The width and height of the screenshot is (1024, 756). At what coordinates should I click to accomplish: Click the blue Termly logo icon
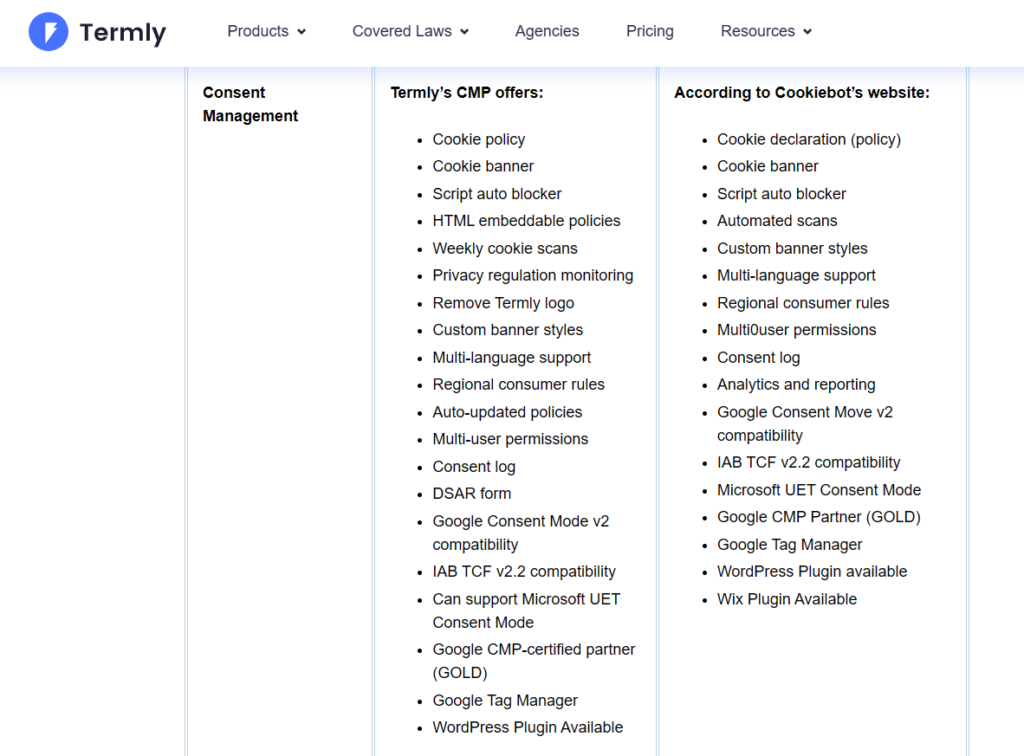(x=48, y=31)
